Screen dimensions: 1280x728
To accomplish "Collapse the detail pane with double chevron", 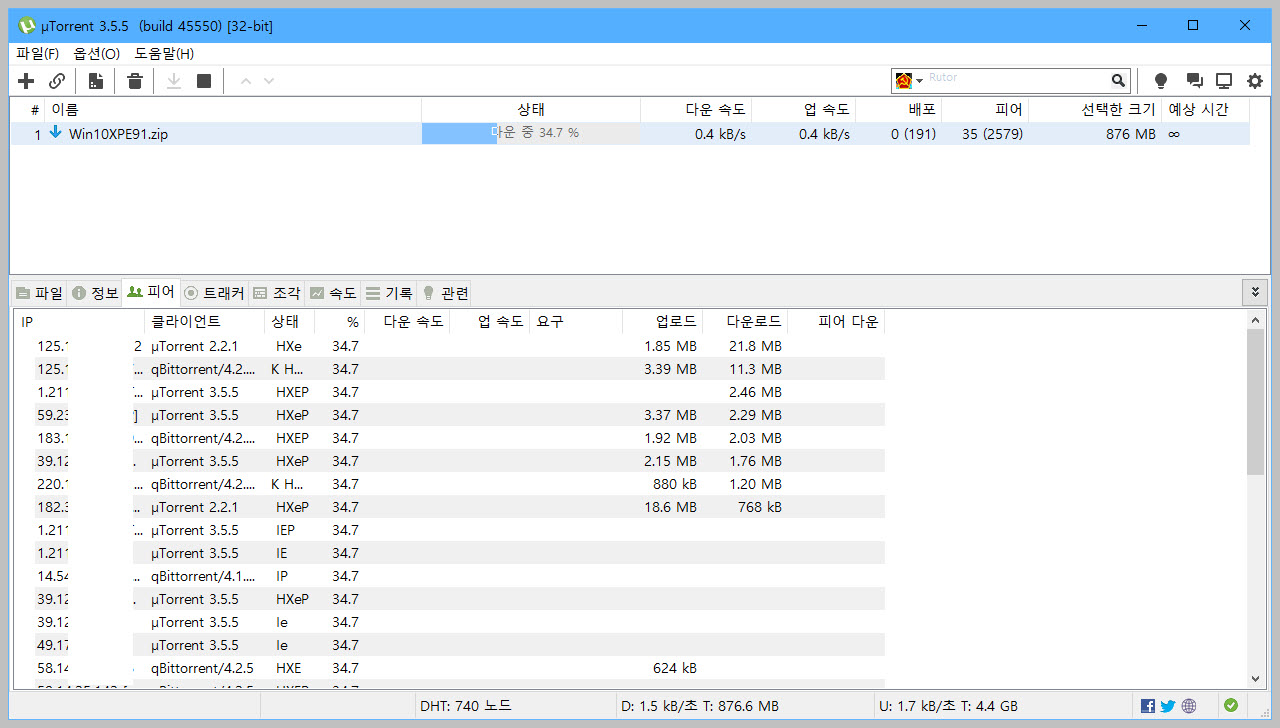I will [x=1255, y=292].
